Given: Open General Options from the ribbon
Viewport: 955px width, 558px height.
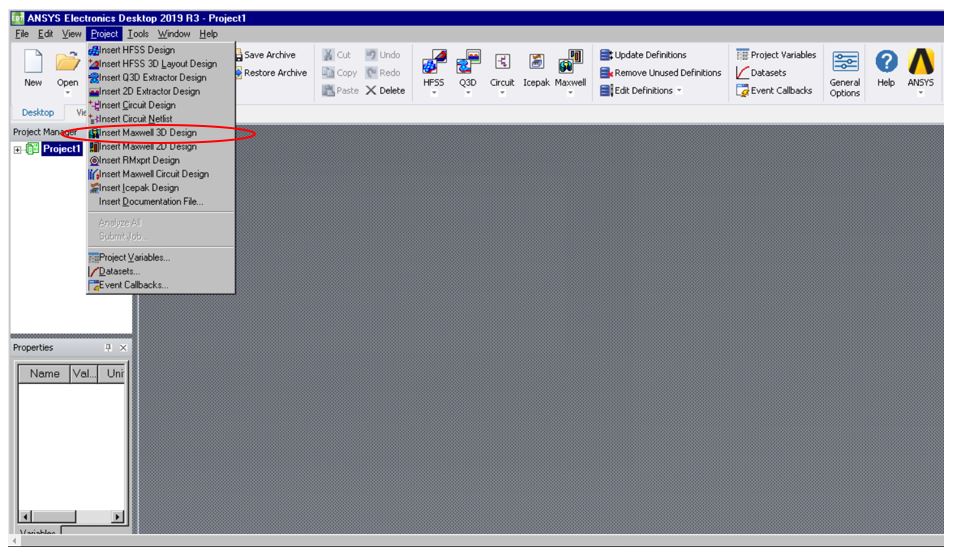Looking at the screenshot, I should tap(845, 74).
